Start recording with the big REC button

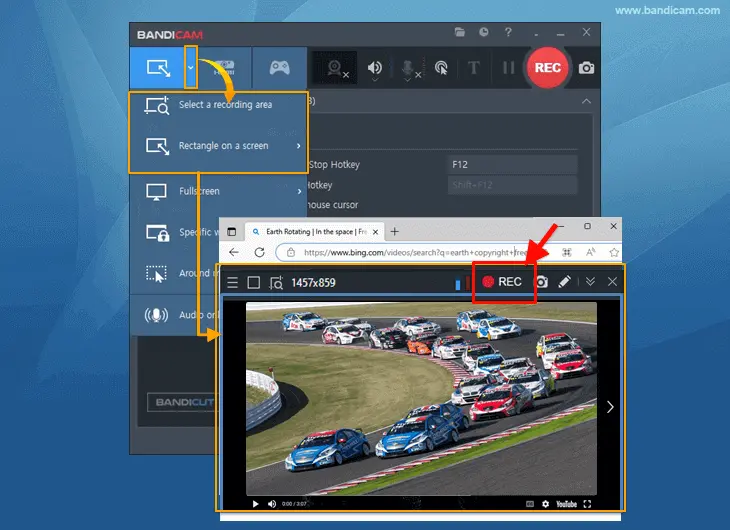tap(547, 68)
